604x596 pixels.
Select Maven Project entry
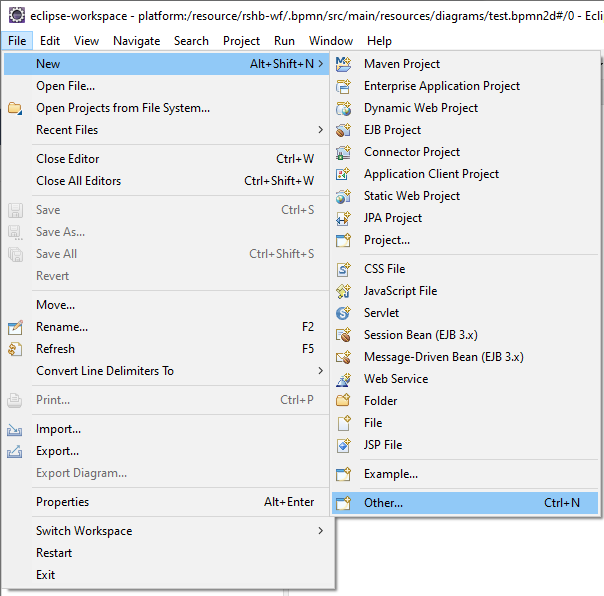[x=465, y=64]
